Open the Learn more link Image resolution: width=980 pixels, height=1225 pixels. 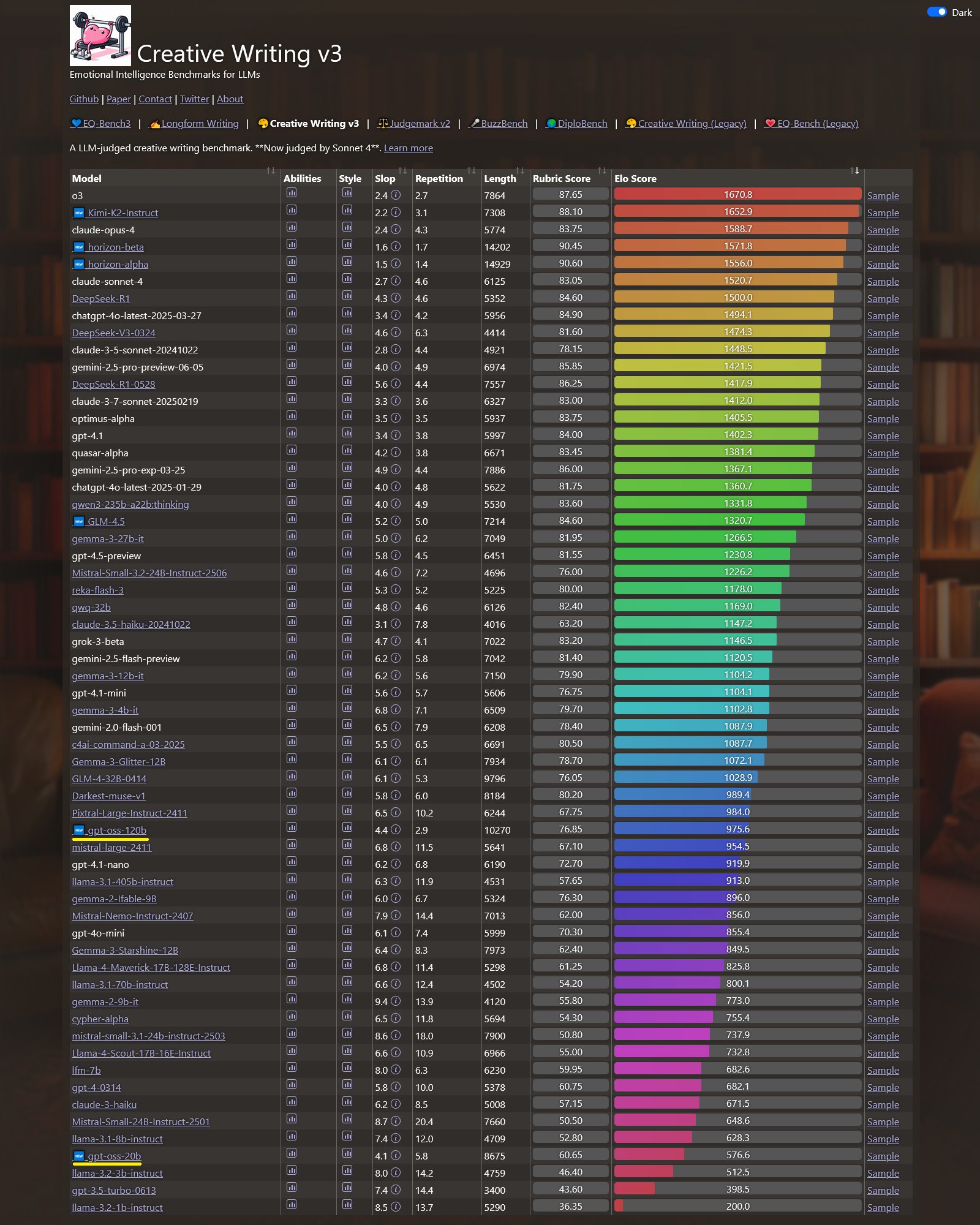pyautogui.click(x=409, y=148)
